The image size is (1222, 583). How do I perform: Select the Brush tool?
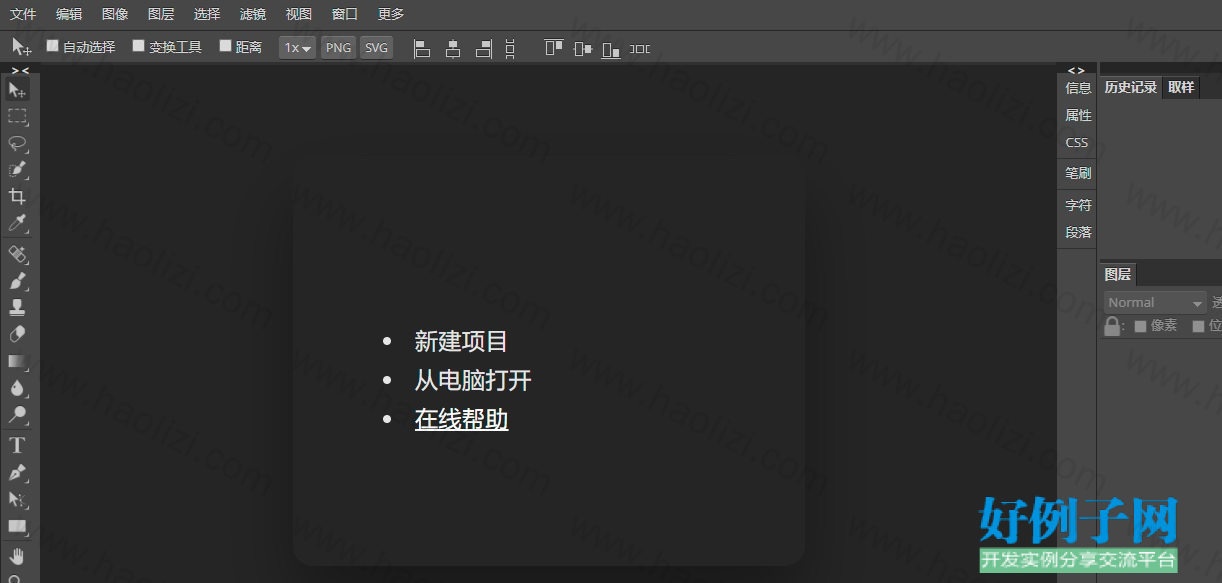pyautogui.click(x=17, y=281)
